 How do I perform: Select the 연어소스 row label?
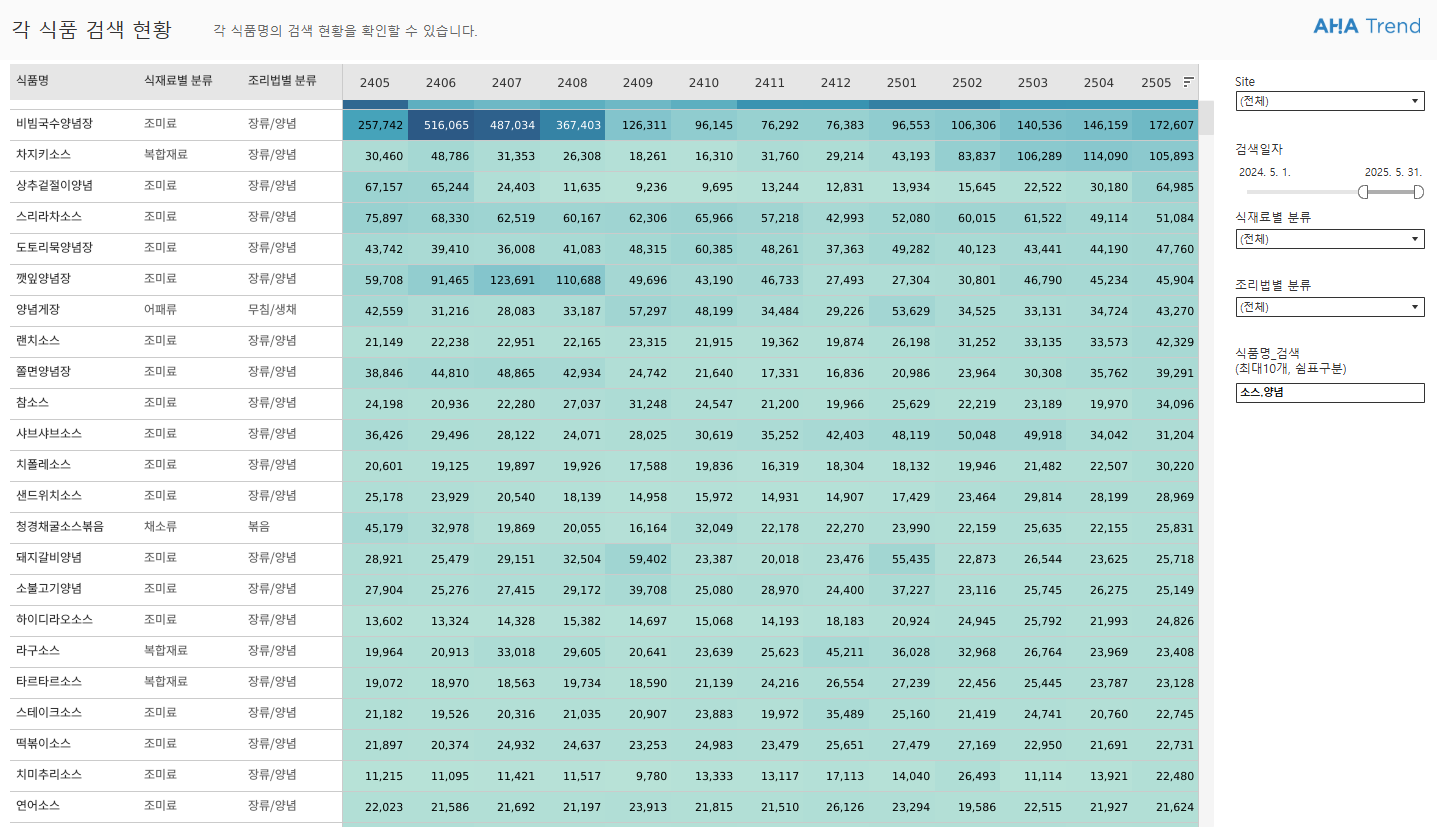click(x=38, y=806)
